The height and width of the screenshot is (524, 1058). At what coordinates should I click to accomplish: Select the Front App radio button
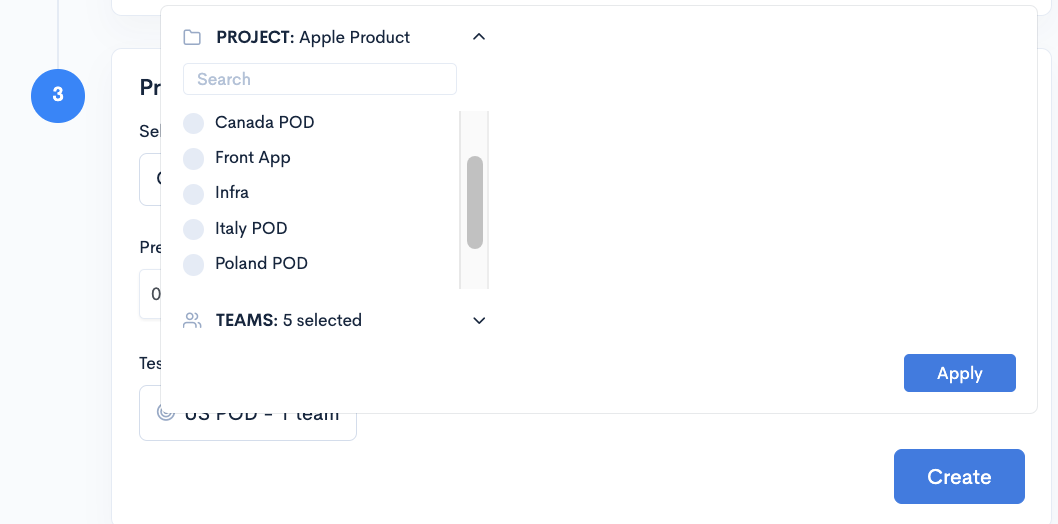pos(194,158)
